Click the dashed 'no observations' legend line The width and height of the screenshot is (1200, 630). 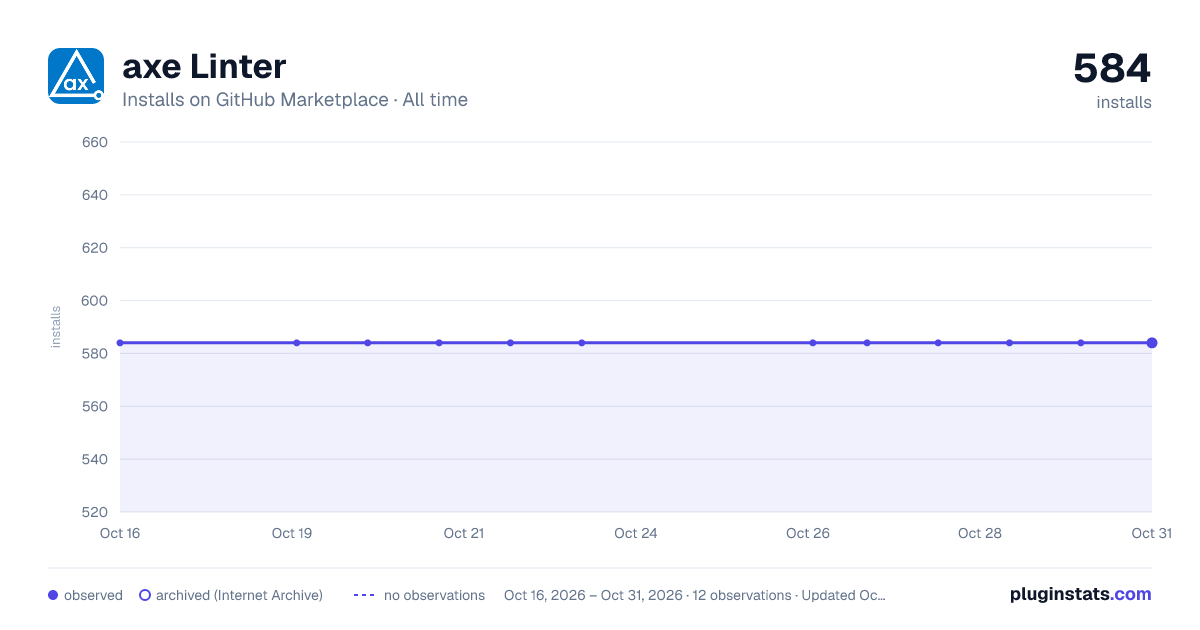364,595
